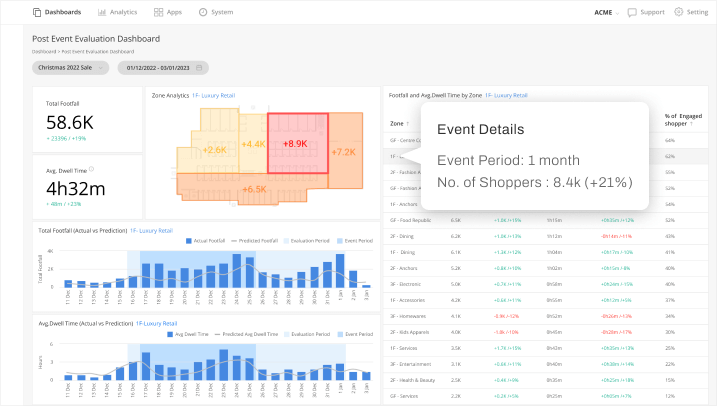Click the 1h12m dwell time in the 2F - Dining row
717x406 pixels.
pos(554,236)
